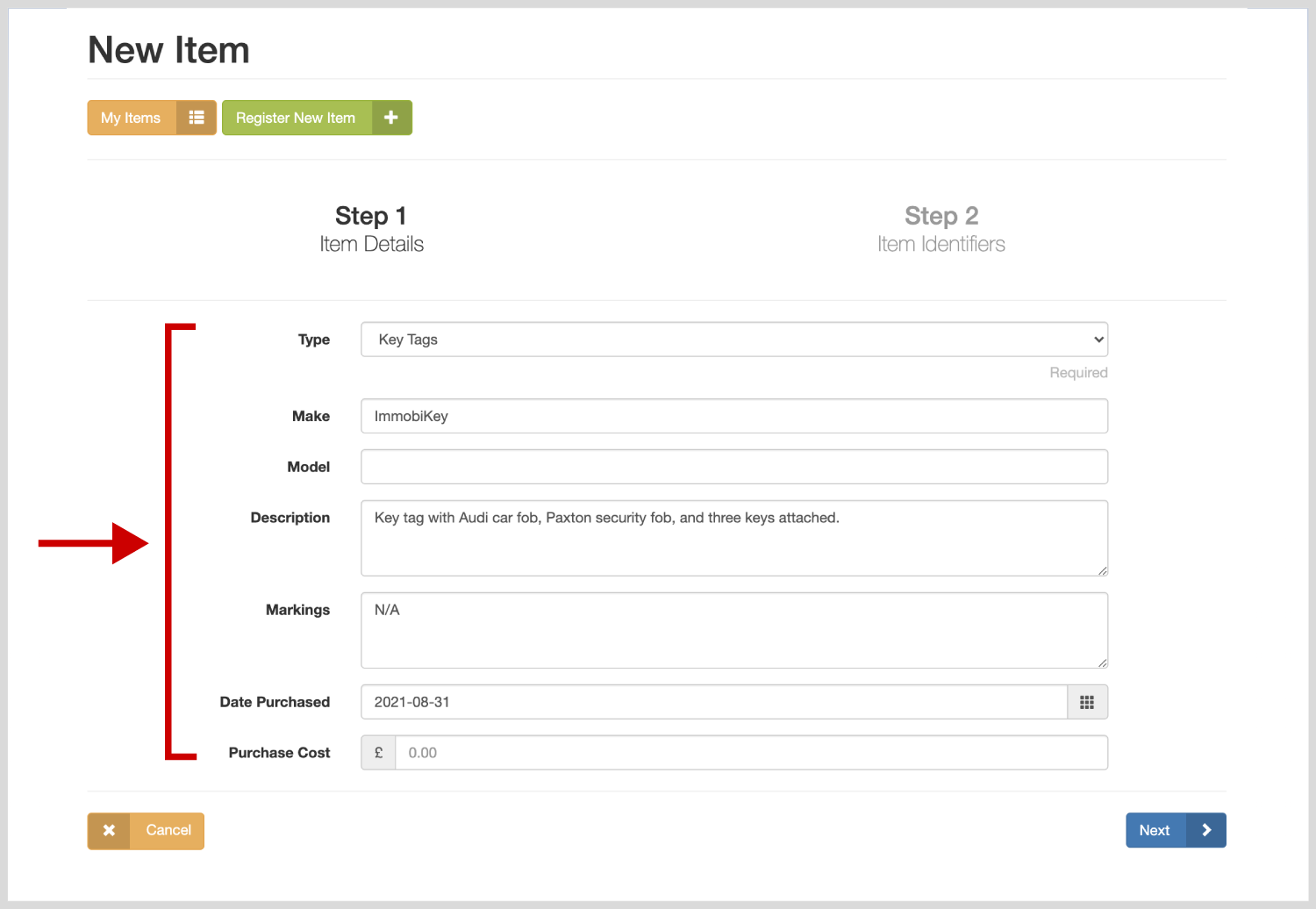
Task: Edit the Description text area
Action: coord(733,538)
